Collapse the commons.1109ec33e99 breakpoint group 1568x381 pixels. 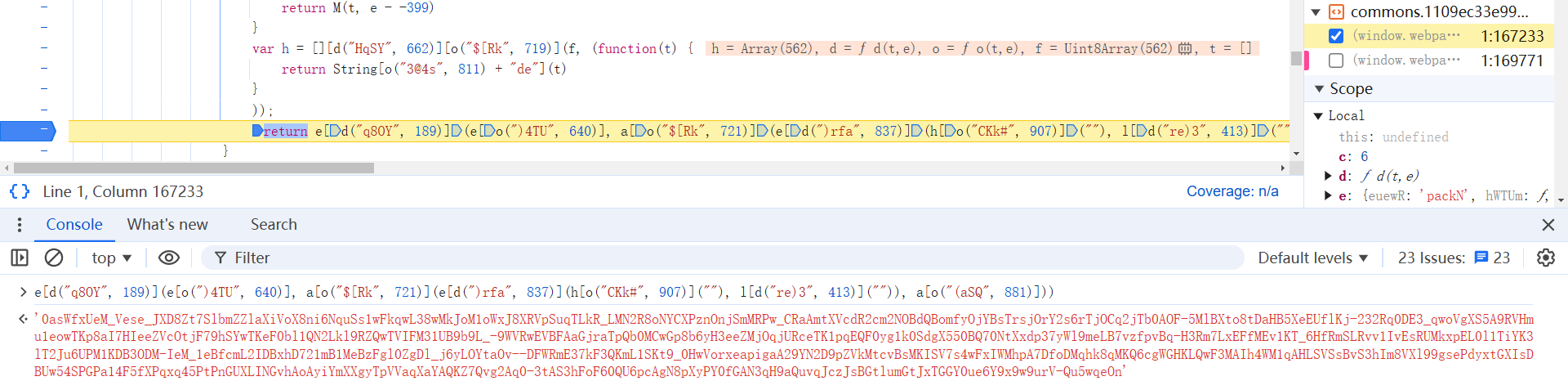click(x=1316, y=12)
